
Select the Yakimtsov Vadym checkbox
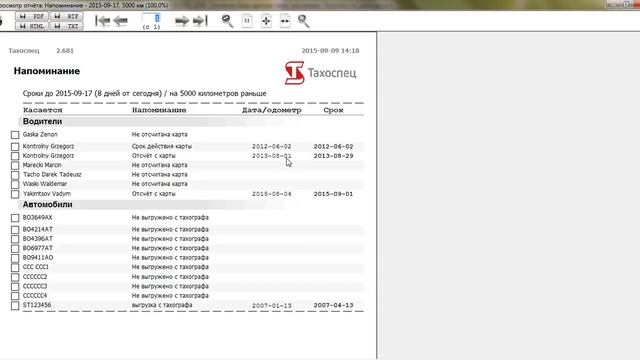[15, 194]
